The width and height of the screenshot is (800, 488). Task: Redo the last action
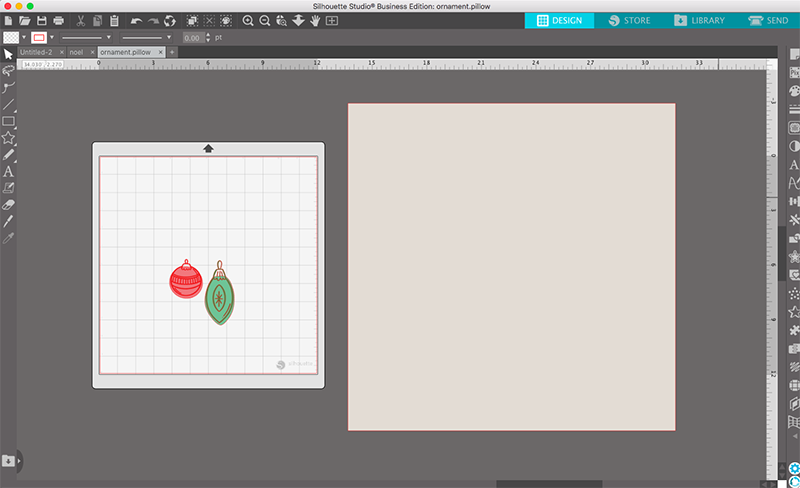coord(153,21)
